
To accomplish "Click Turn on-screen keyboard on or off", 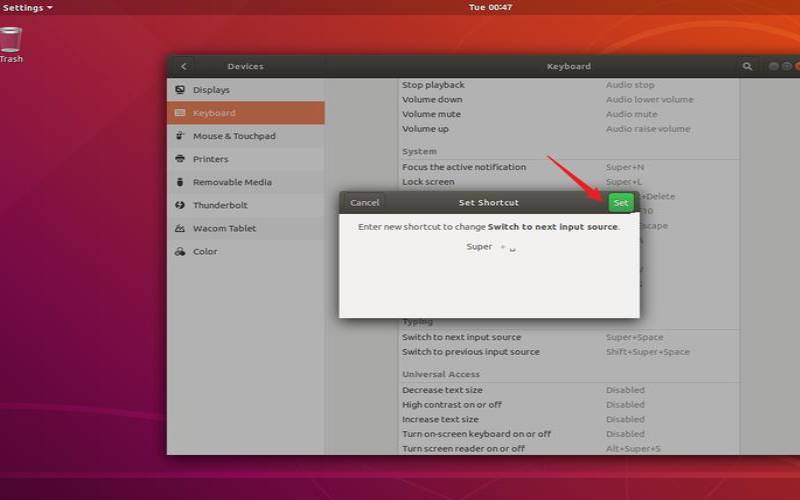I will point(568,434).
